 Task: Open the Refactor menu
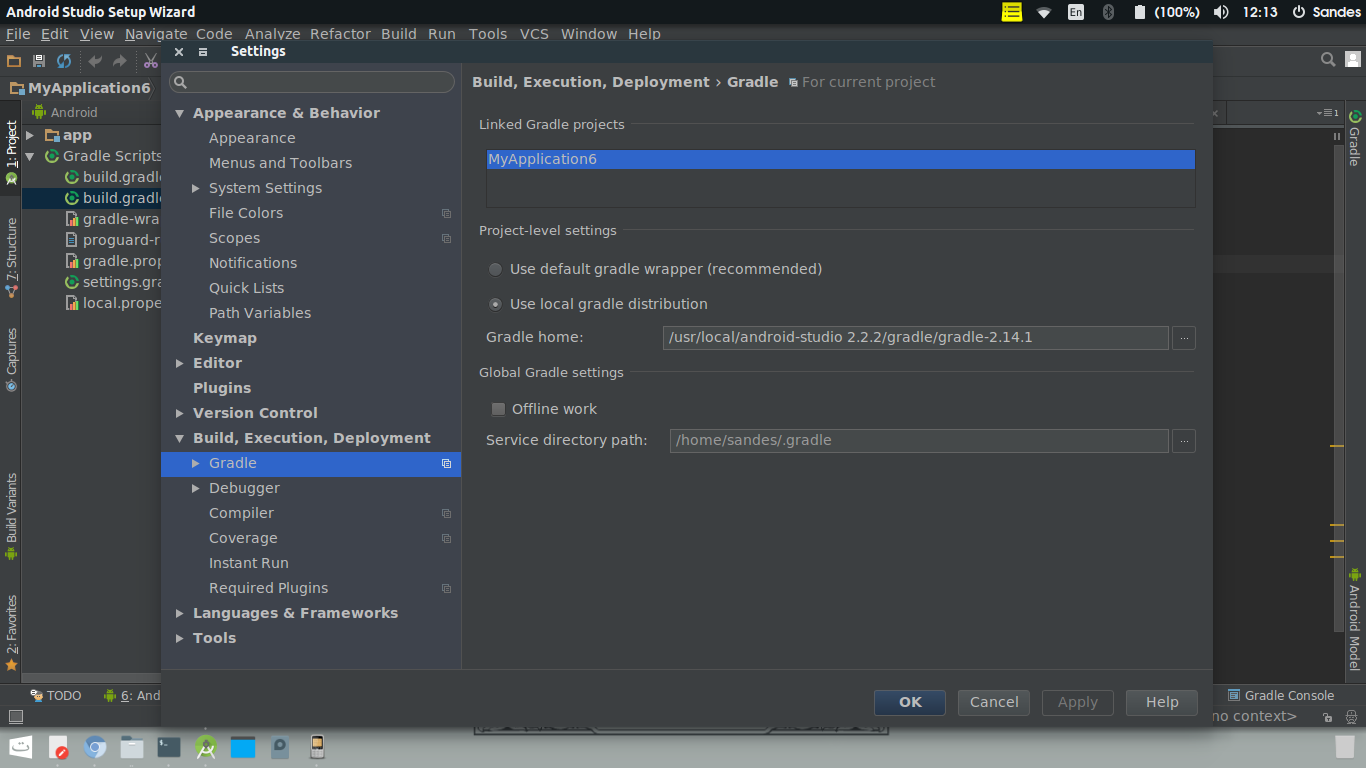click(340, 34)
